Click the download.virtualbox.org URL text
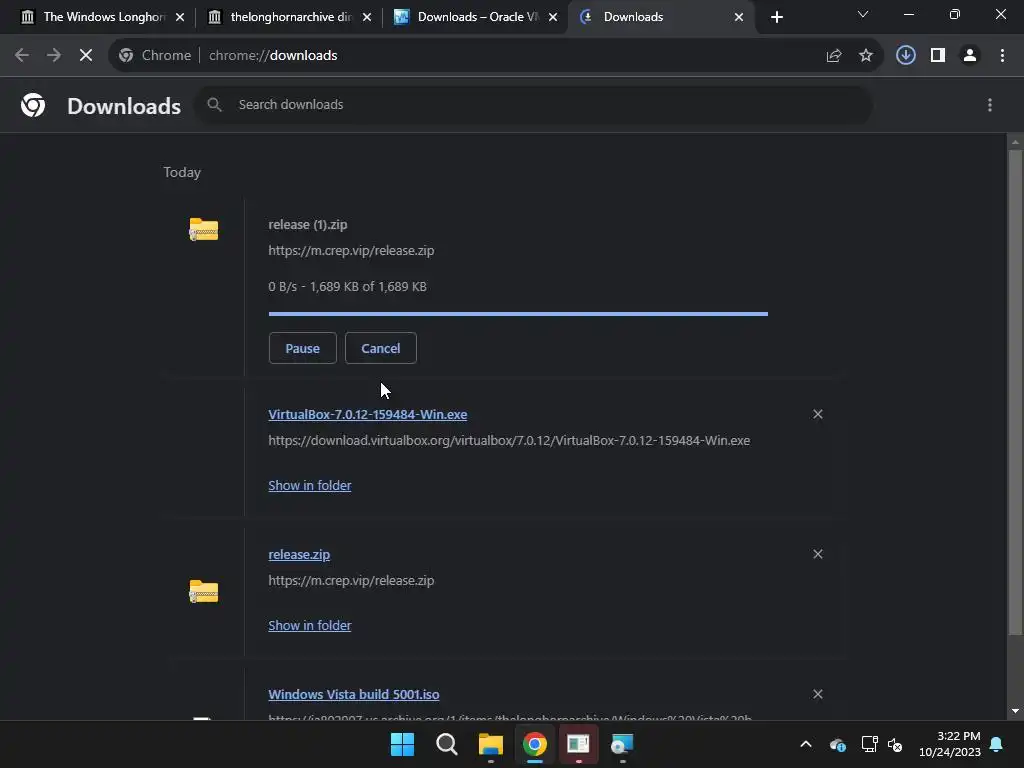This screenshot has width=1024, height=768. click(x=509, y=440)
